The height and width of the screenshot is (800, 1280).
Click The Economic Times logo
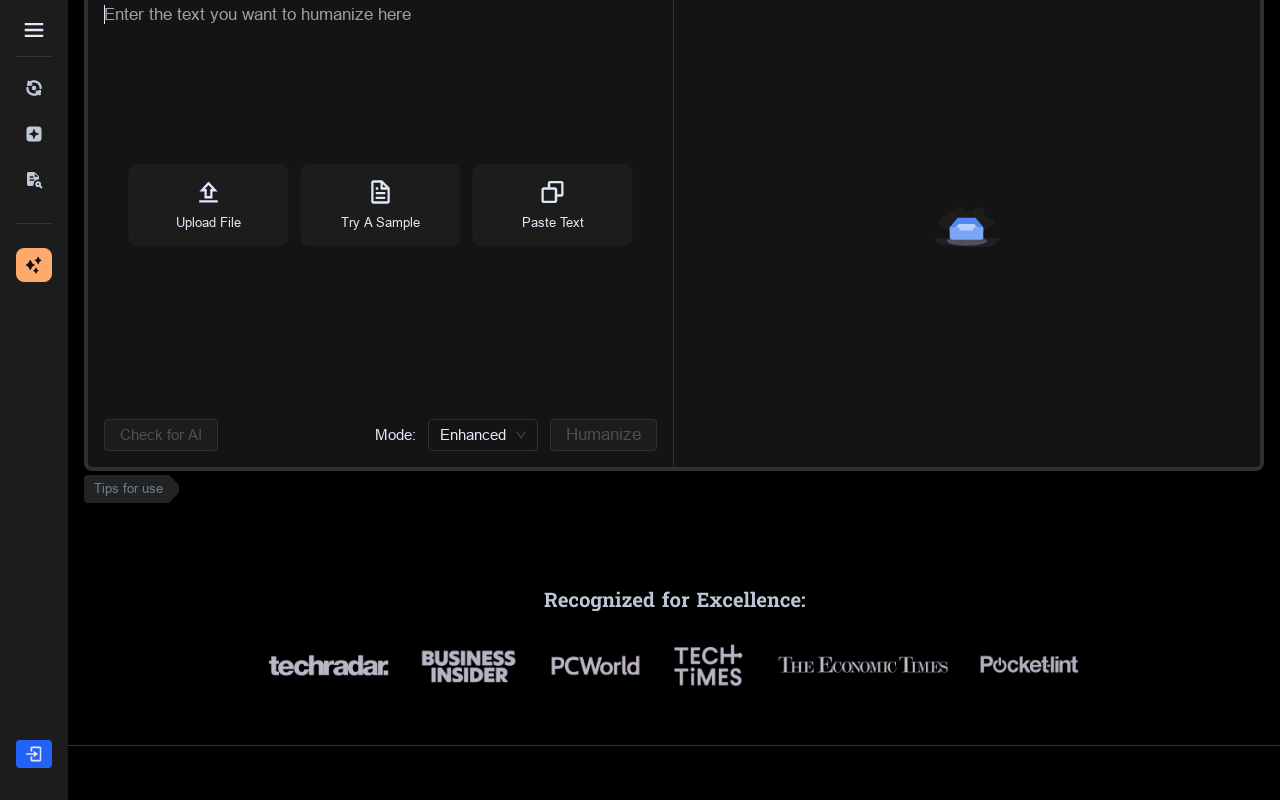[863, 665]
